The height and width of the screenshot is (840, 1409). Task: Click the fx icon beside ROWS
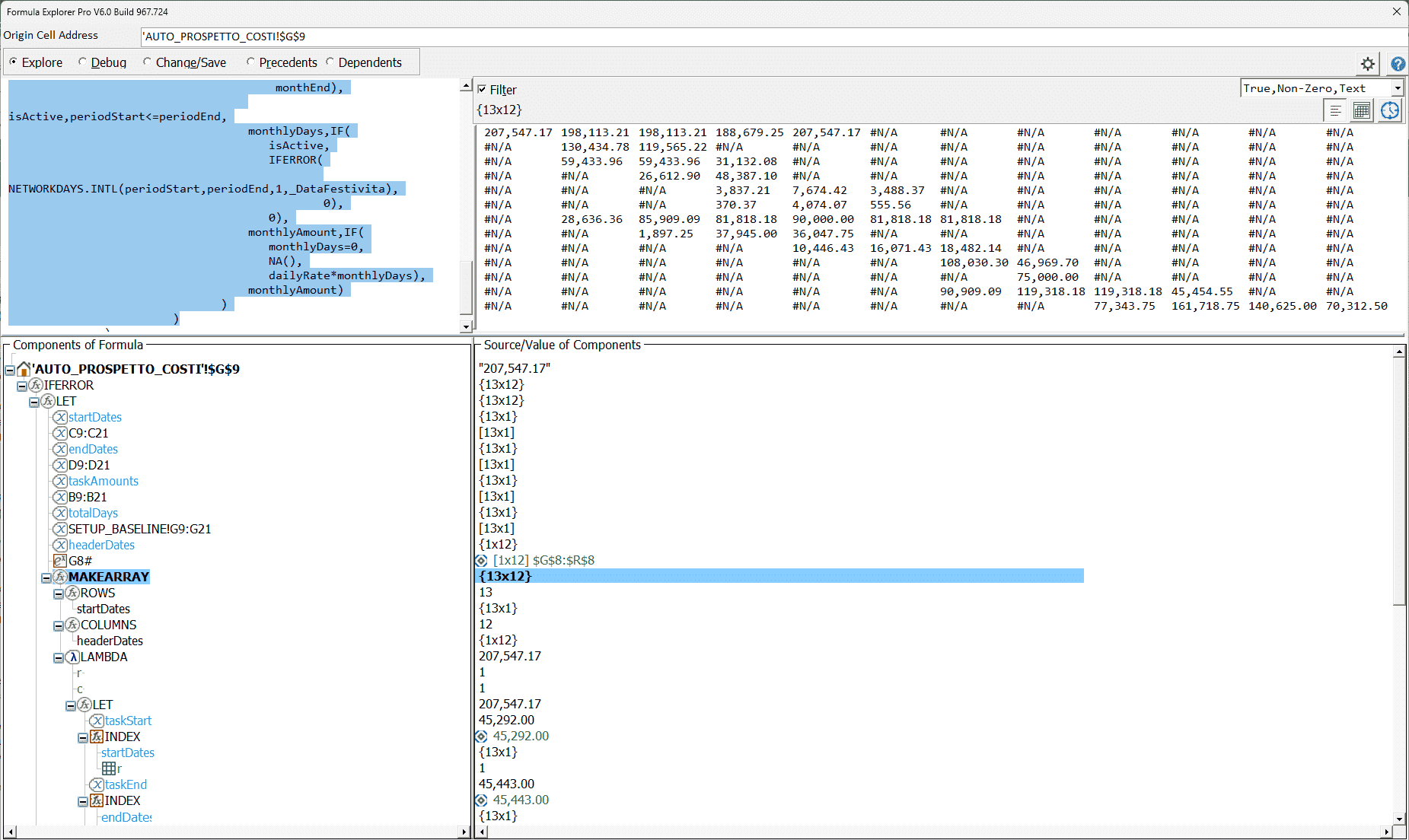tap(72, 593)
